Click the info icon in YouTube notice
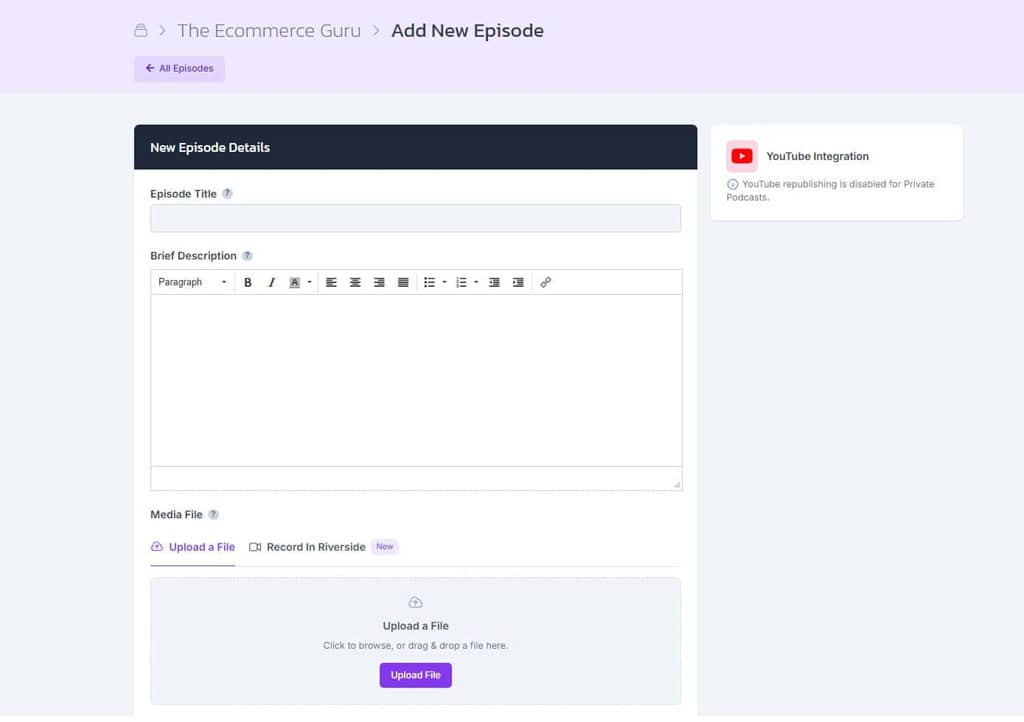The height and width of the screenshot is (722, 1024). [x=733, y=184]
